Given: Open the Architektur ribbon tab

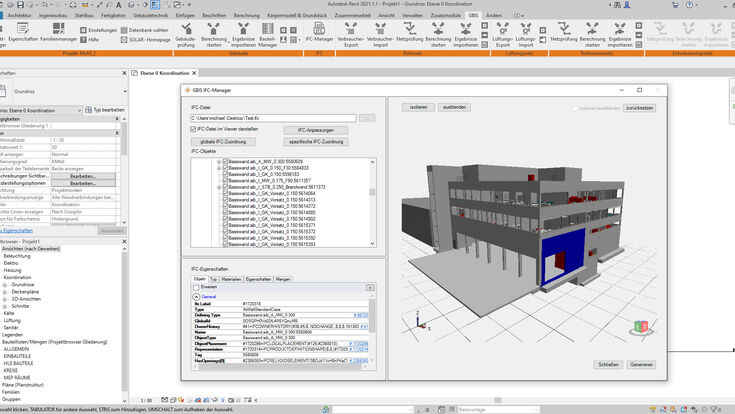Looking at the screenshot, I should (19, 15).
